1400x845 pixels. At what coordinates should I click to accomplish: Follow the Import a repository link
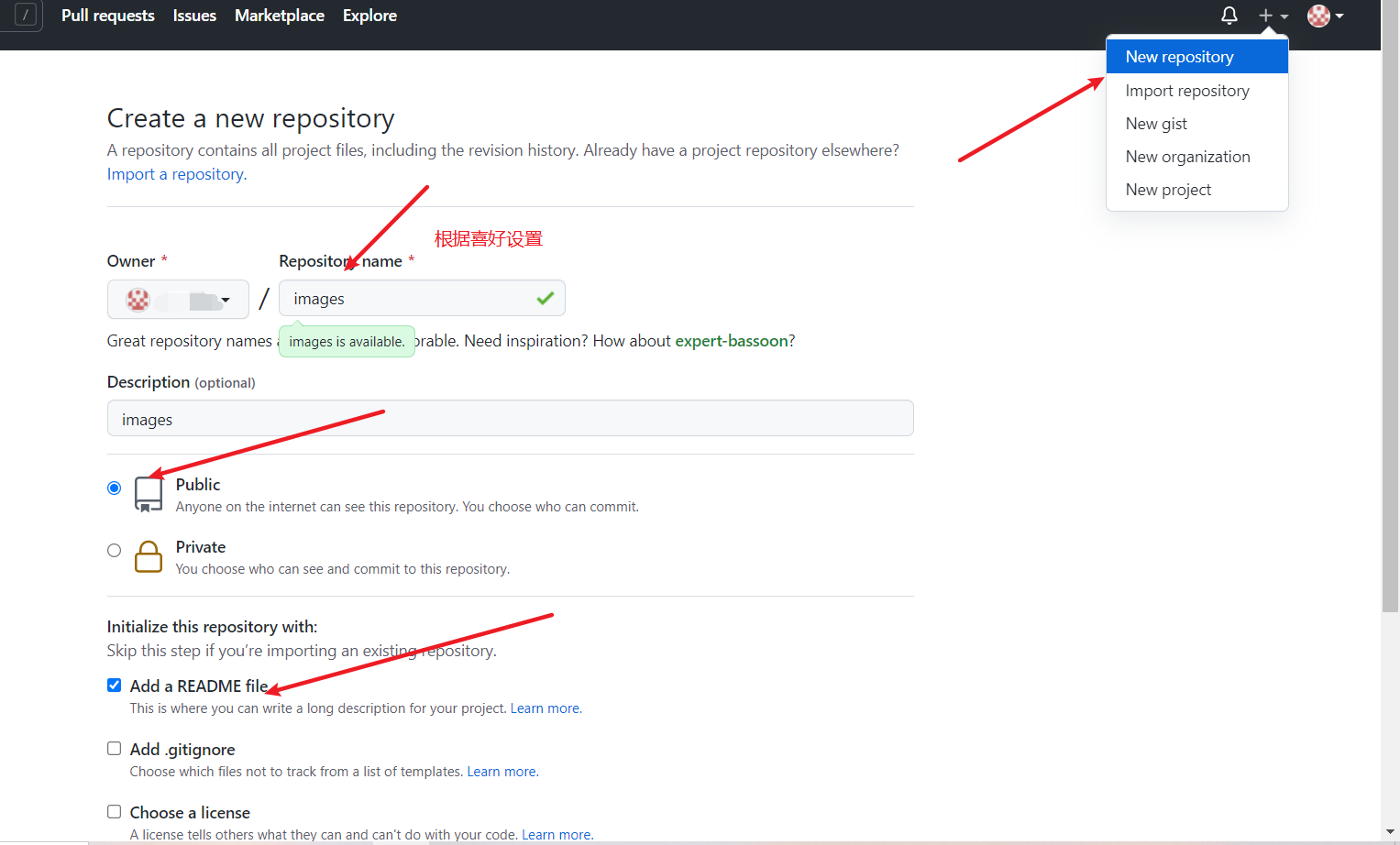(176, 174)
